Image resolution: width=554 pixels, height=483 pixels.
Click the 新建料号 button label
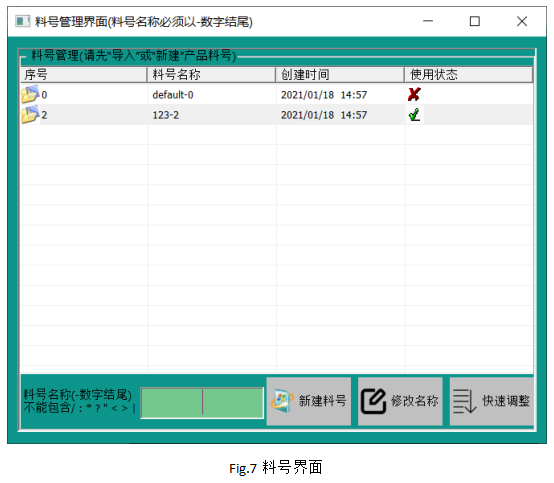322,401
